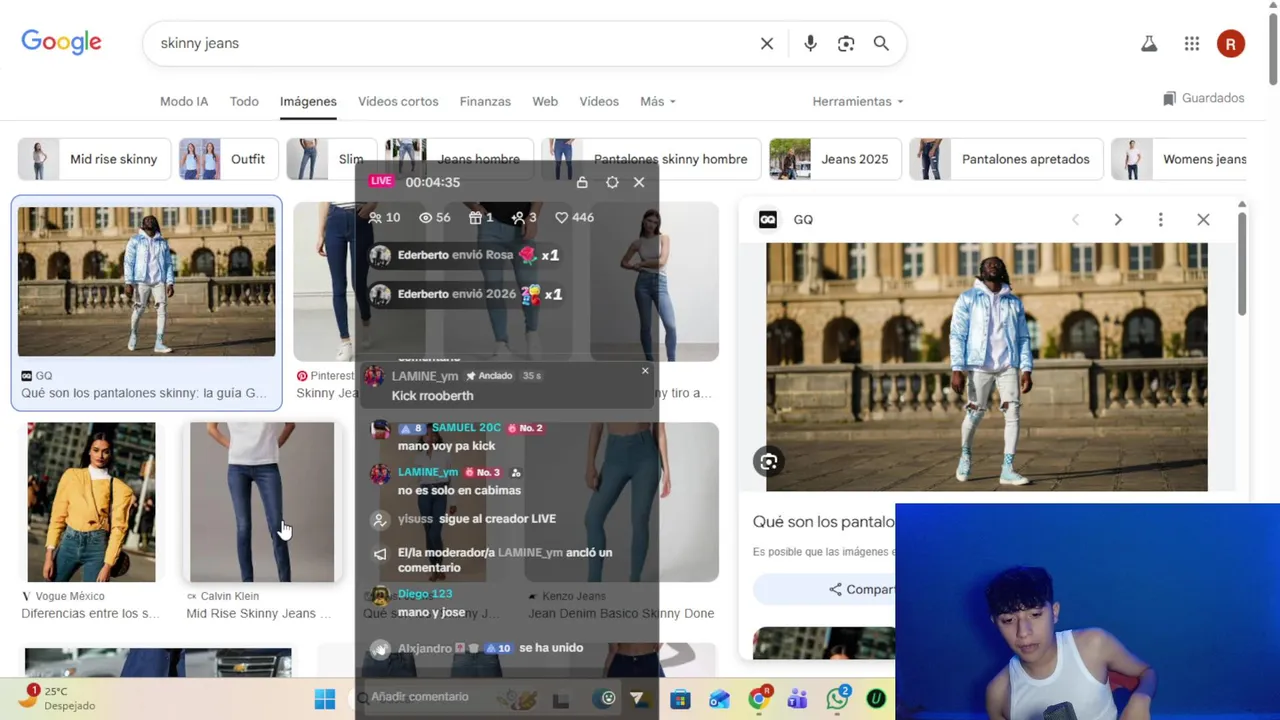
Task: Open the GQ light-blue jacket thumbnail result
Action: click(x=146, y=281)
